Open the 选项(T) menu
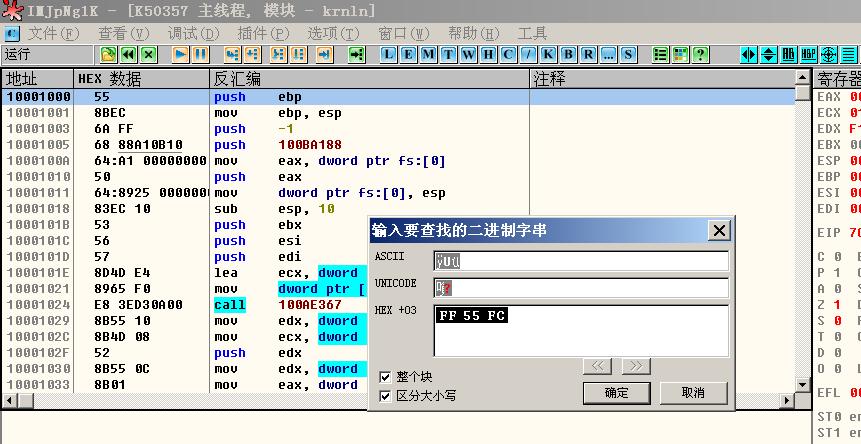 pos(333,33)
